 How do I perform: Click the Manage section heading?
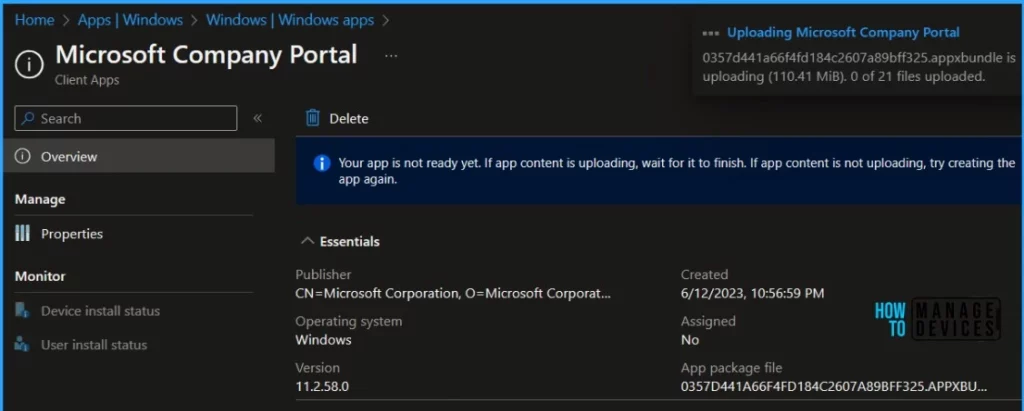coord(40,199)
